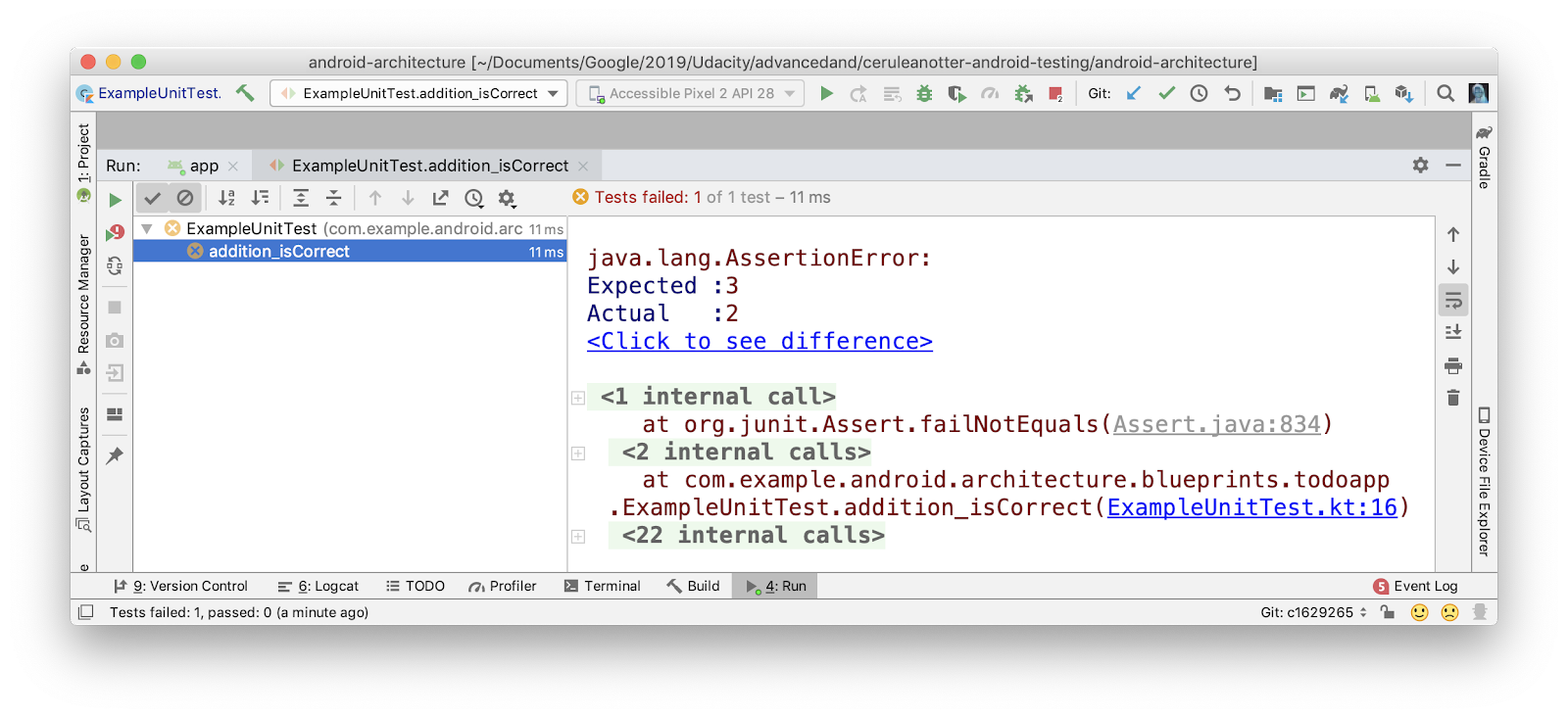Click the red Stop button in toolbar
Image resolution: width=1568 pixels, height=718 pixels.
[1055, 93]
